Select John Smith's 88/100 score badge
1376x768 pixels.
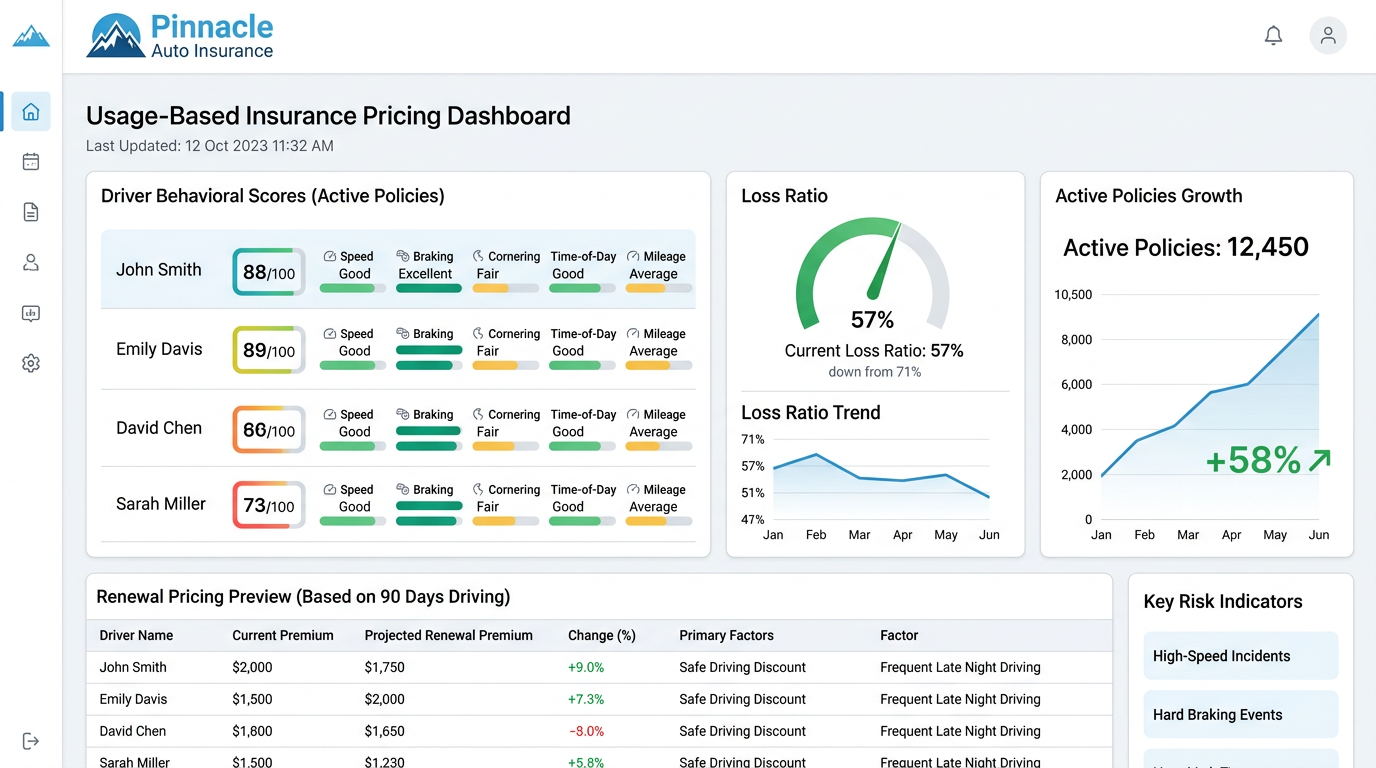pyautogui.click(x=269, y=272)
